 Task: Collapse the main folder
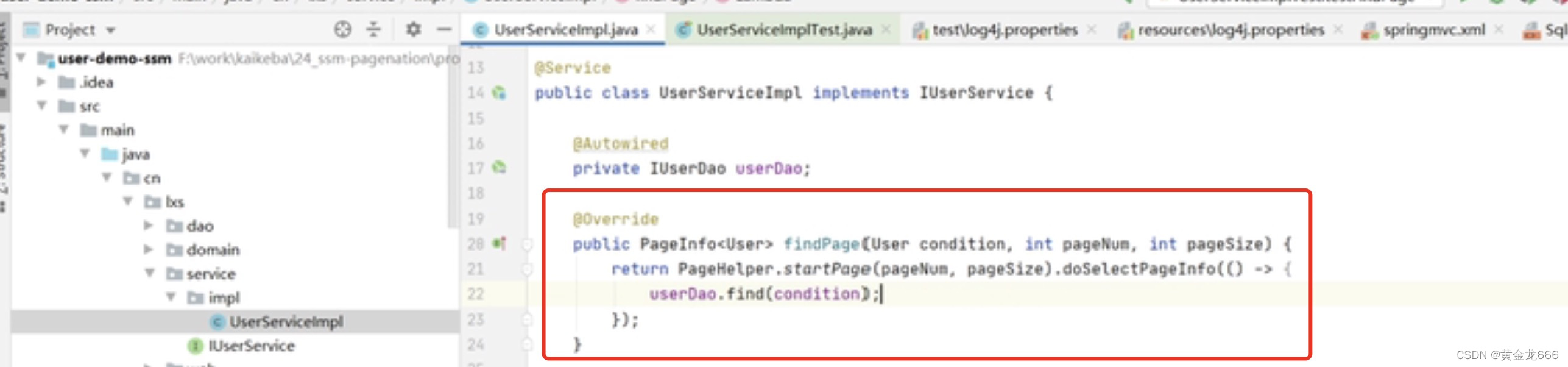click(x=63, y=129)
